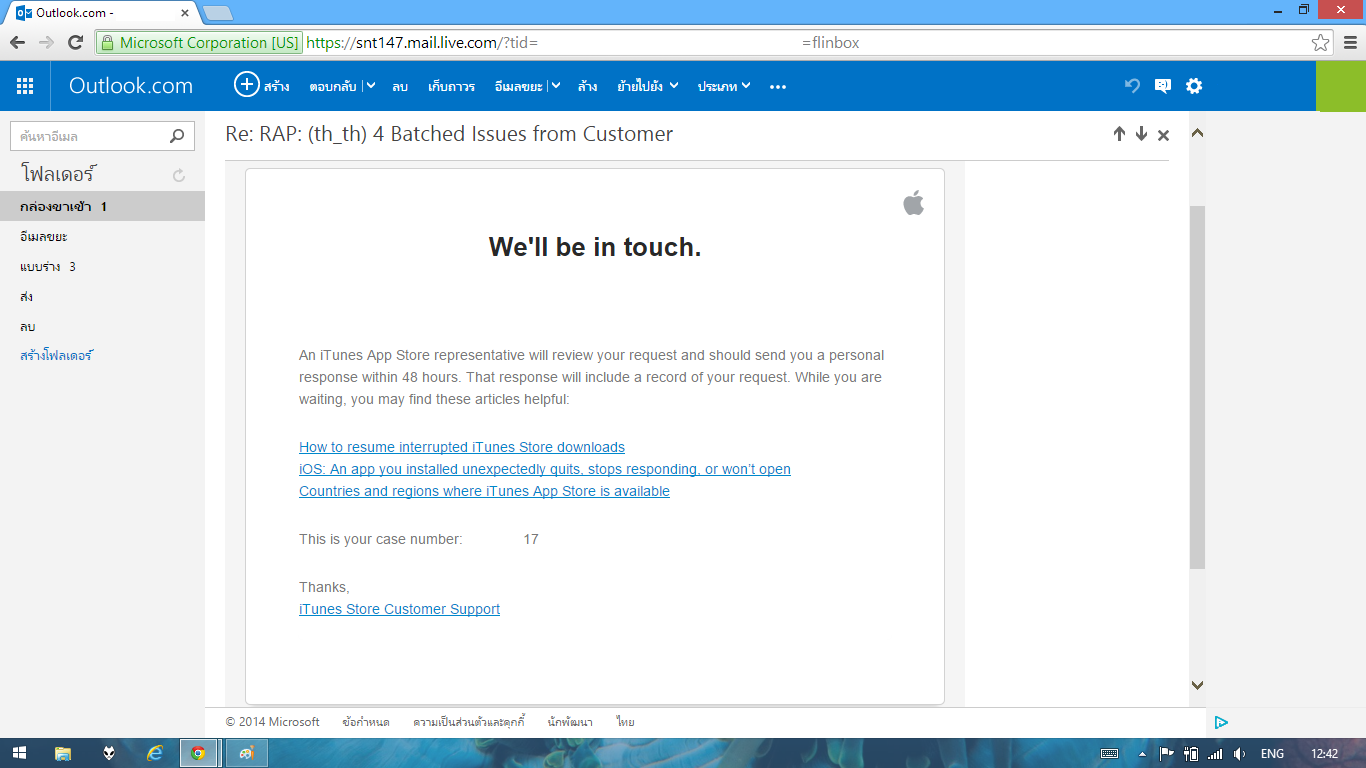Click the plus icon to compose new mail

tap(246, 85)
